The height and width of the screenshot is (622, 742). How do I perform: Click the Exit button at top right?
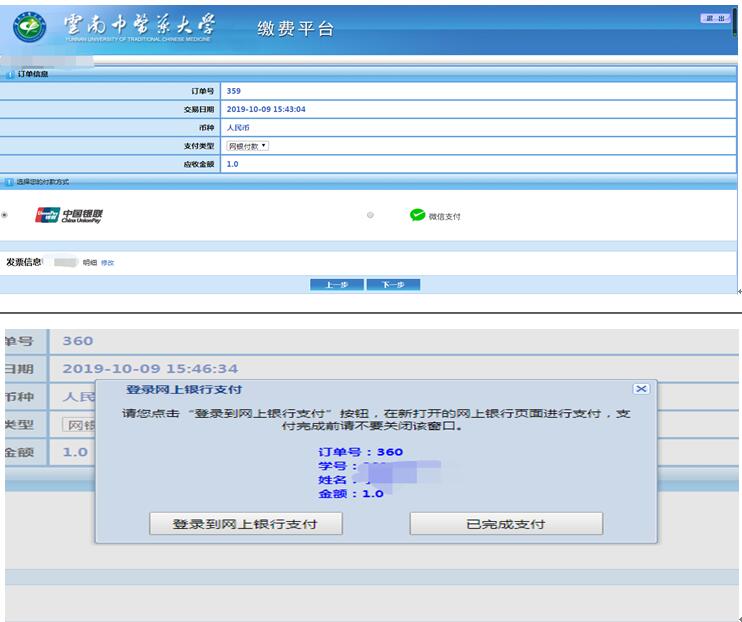pos(717,19)
